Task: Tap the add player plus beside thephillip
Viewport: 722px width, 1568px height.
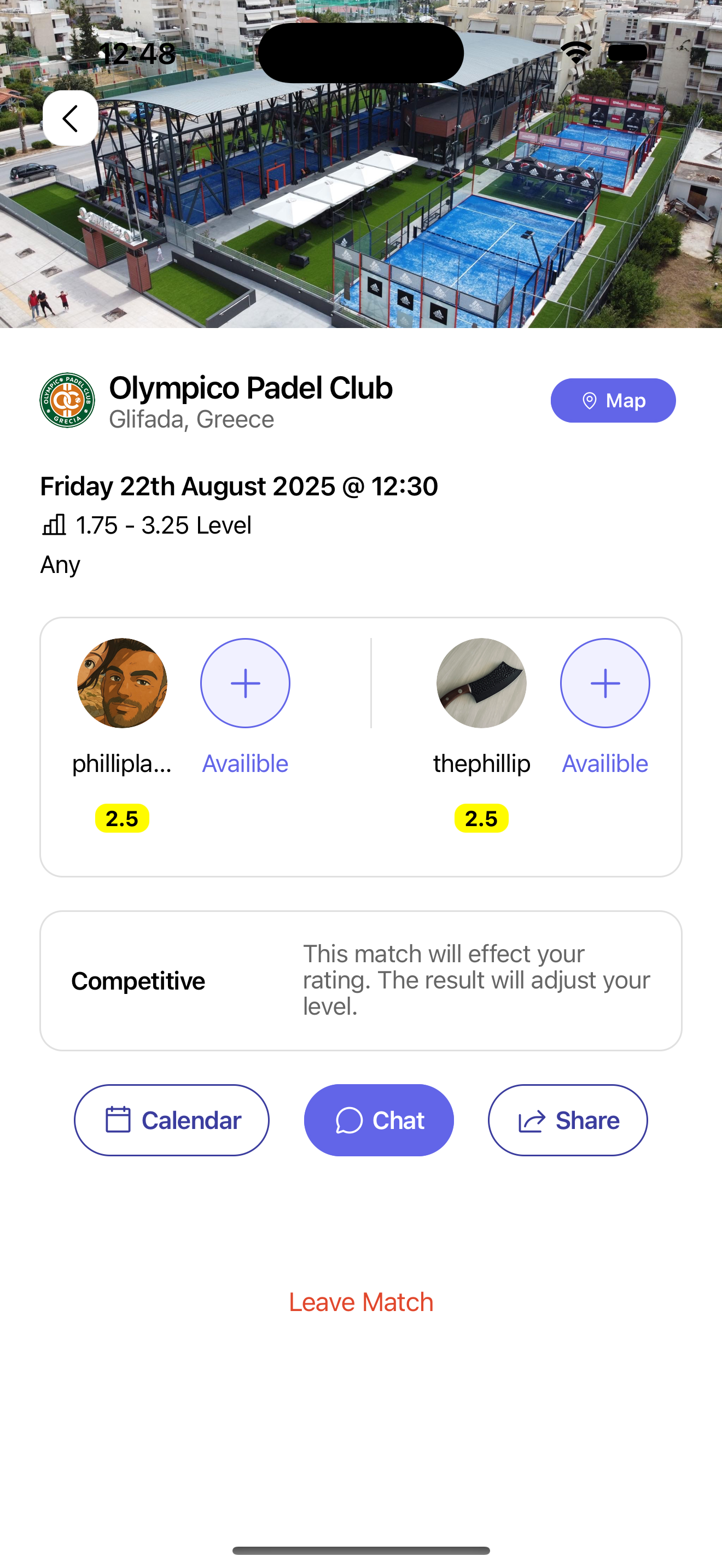Action: click(x=605, y=683)
